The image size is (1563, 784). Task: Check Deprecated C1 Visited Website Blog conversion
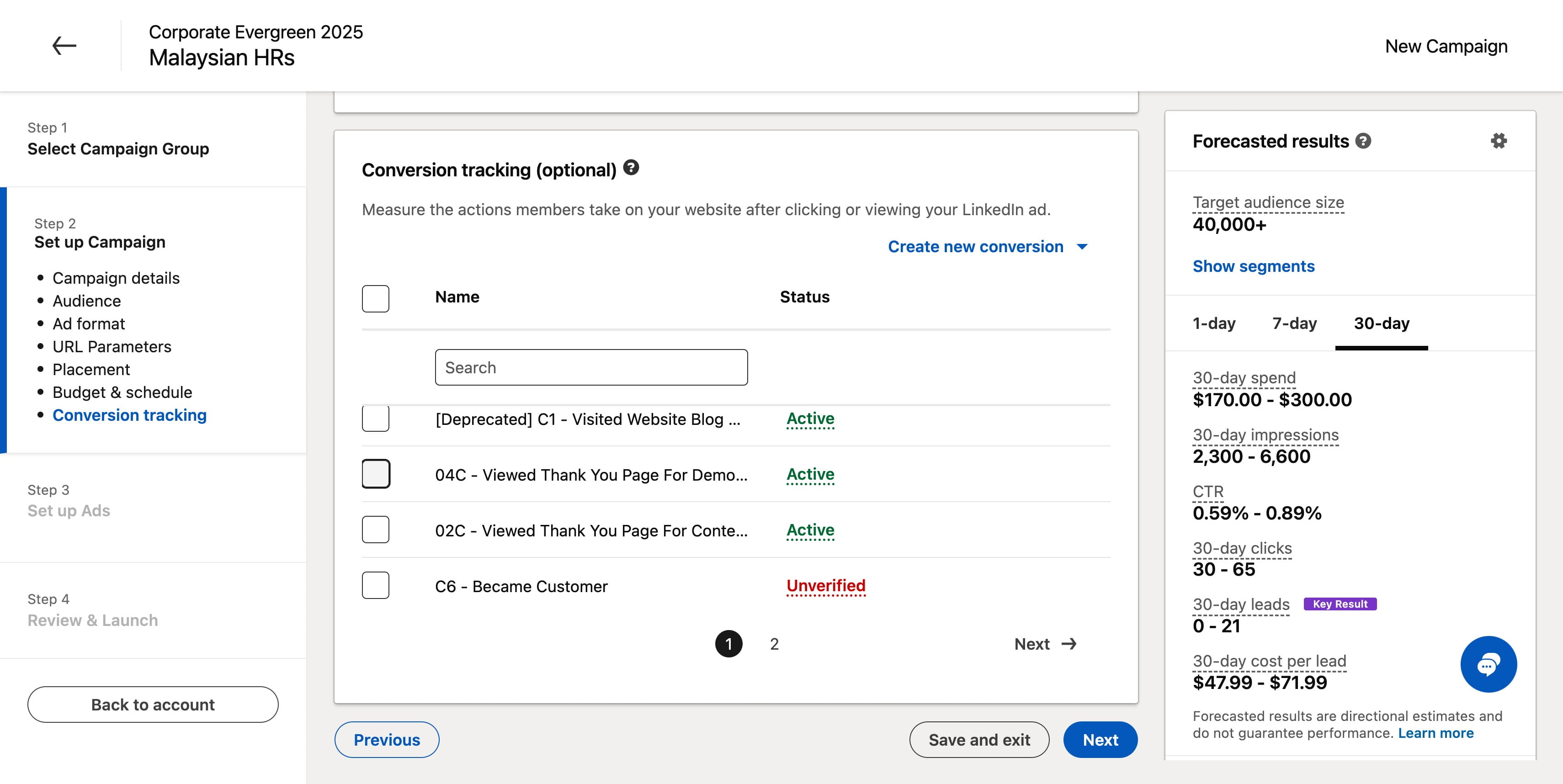(x=376, y=418)
